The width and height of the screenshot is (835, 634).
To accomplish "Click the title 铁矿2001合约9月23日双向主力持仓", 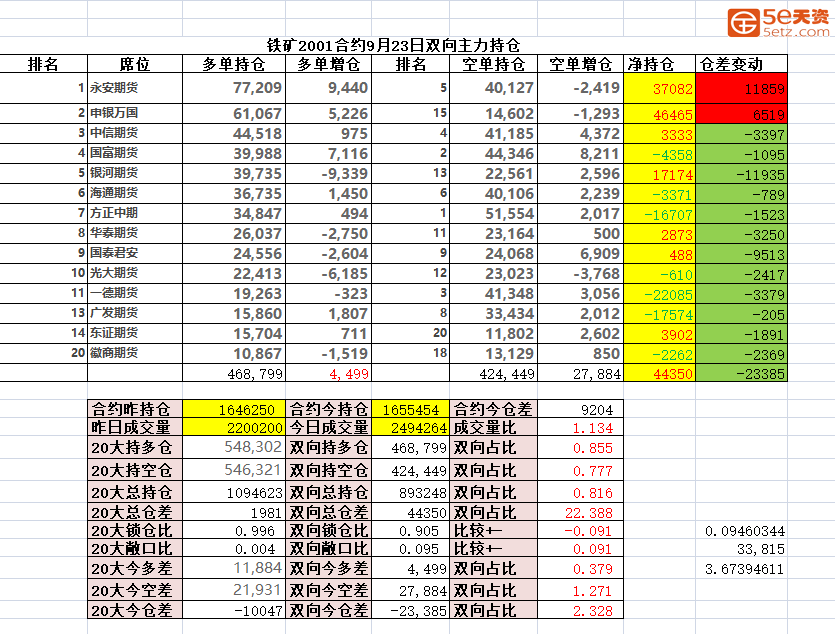I will [x=393, y=45].
